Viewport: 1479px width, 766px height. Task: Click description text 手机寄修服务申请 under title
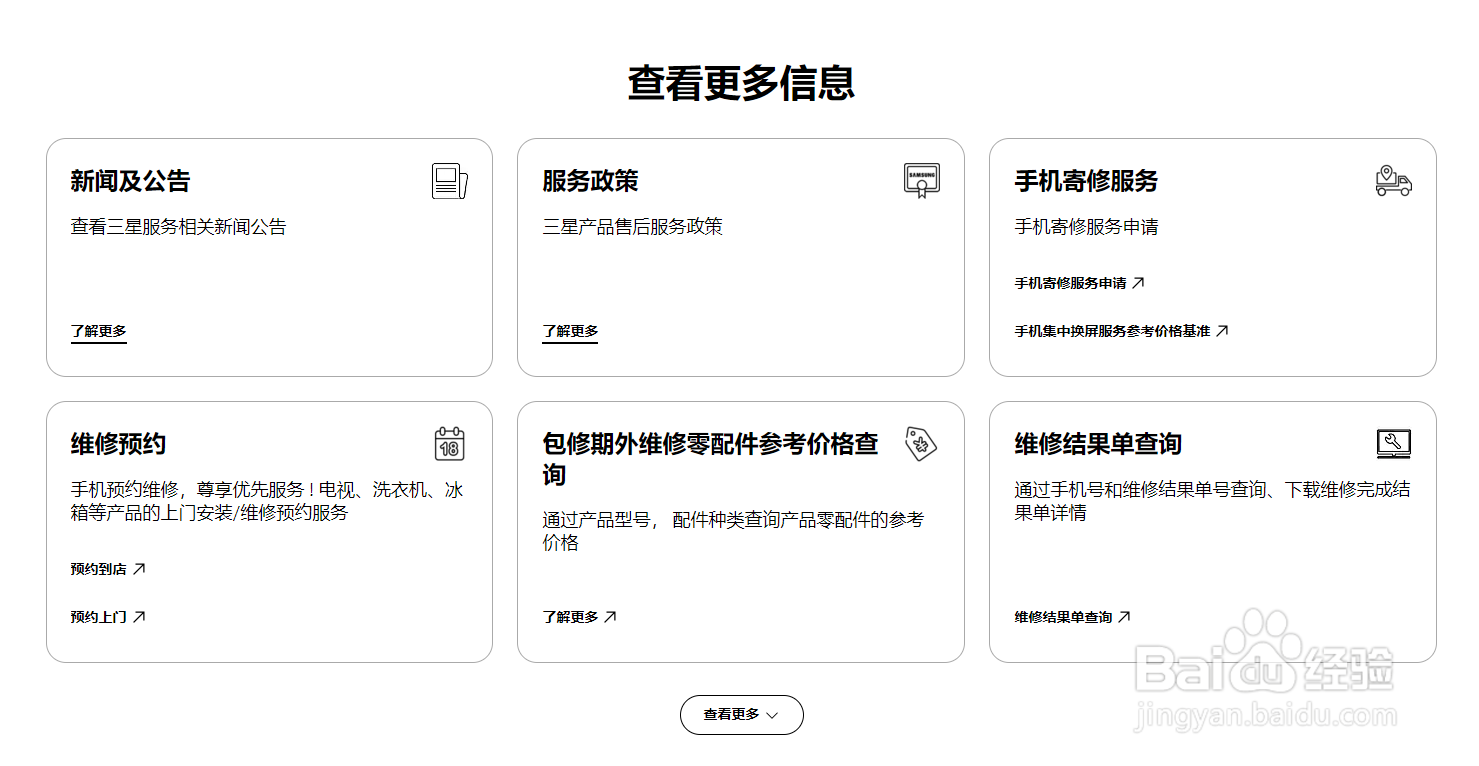1086,227
